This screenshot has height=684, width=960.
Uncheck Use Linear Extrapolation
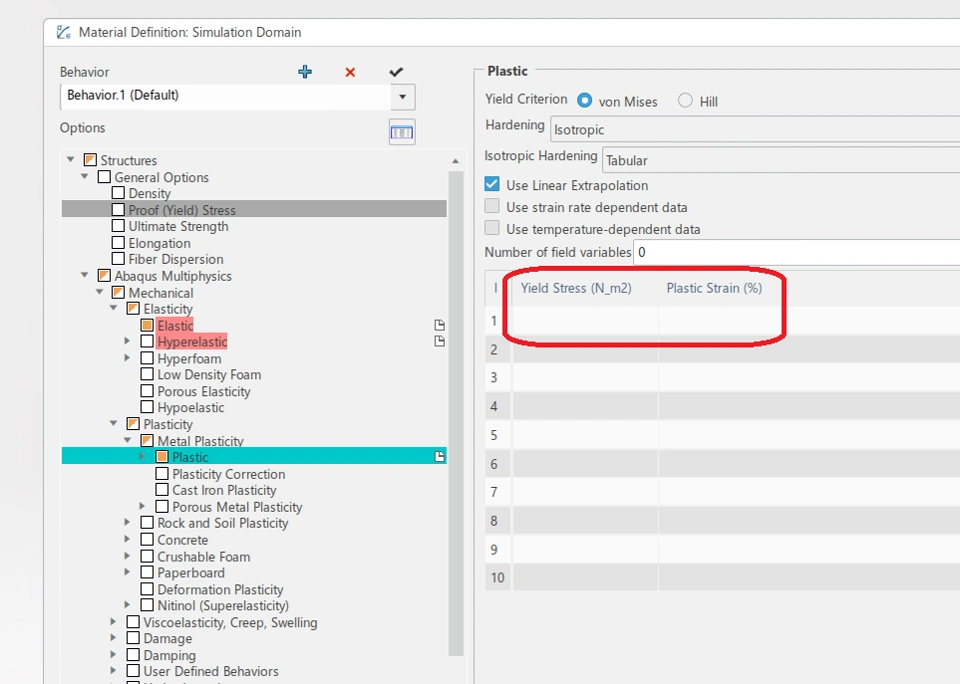(492, 184)
